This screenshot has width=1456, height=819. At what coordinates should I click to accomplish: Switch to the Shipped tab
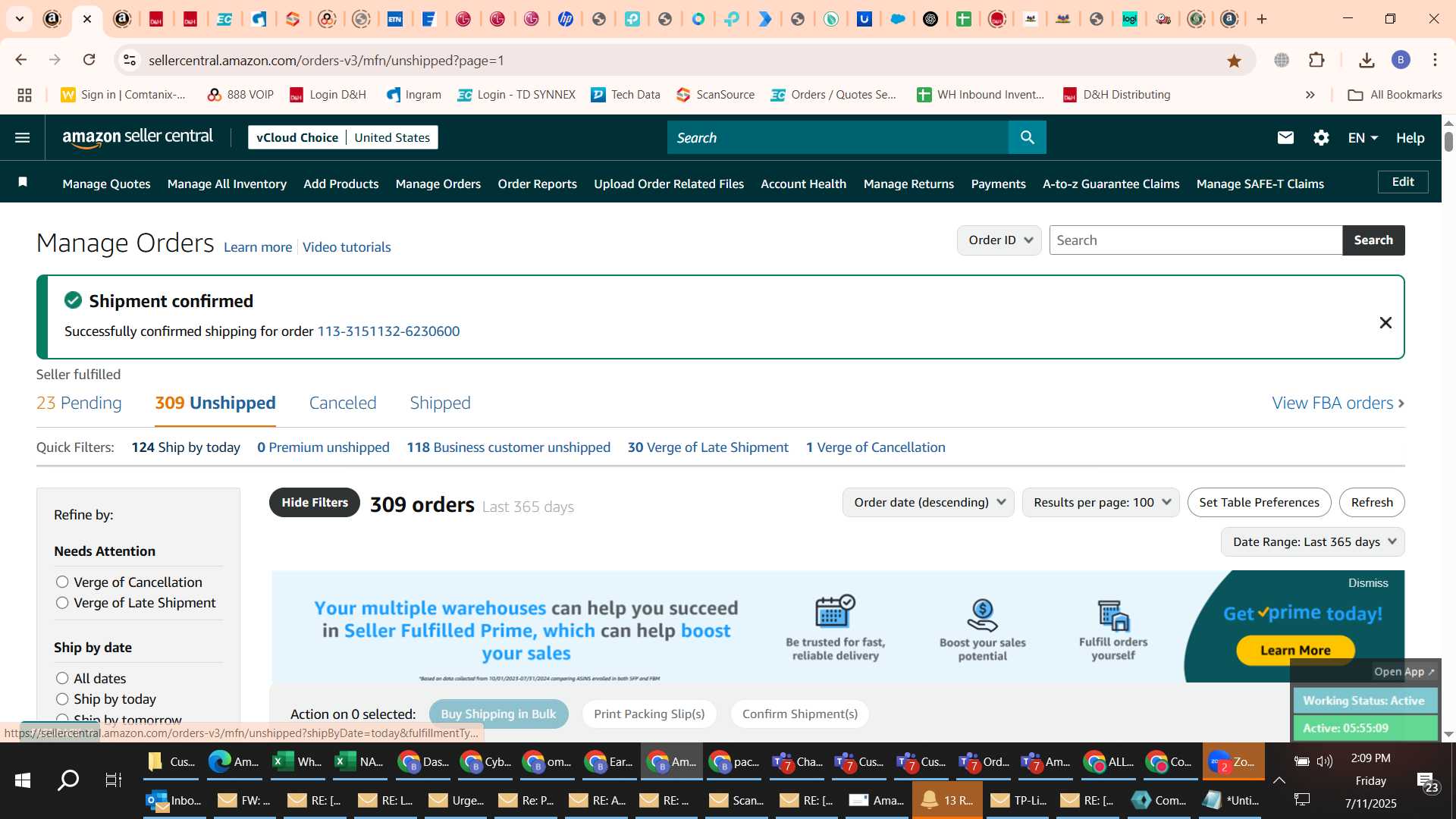click(x=440, y=403)
